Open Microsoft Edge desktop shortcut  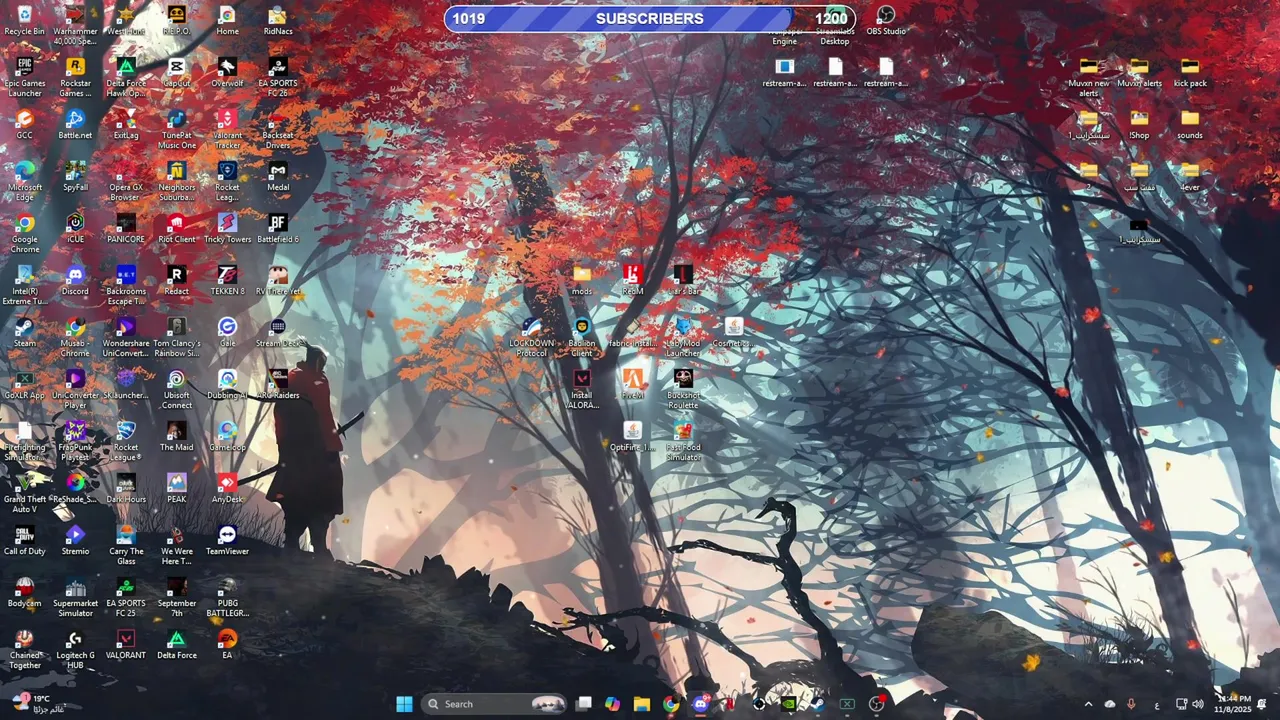tap(24, 181)
